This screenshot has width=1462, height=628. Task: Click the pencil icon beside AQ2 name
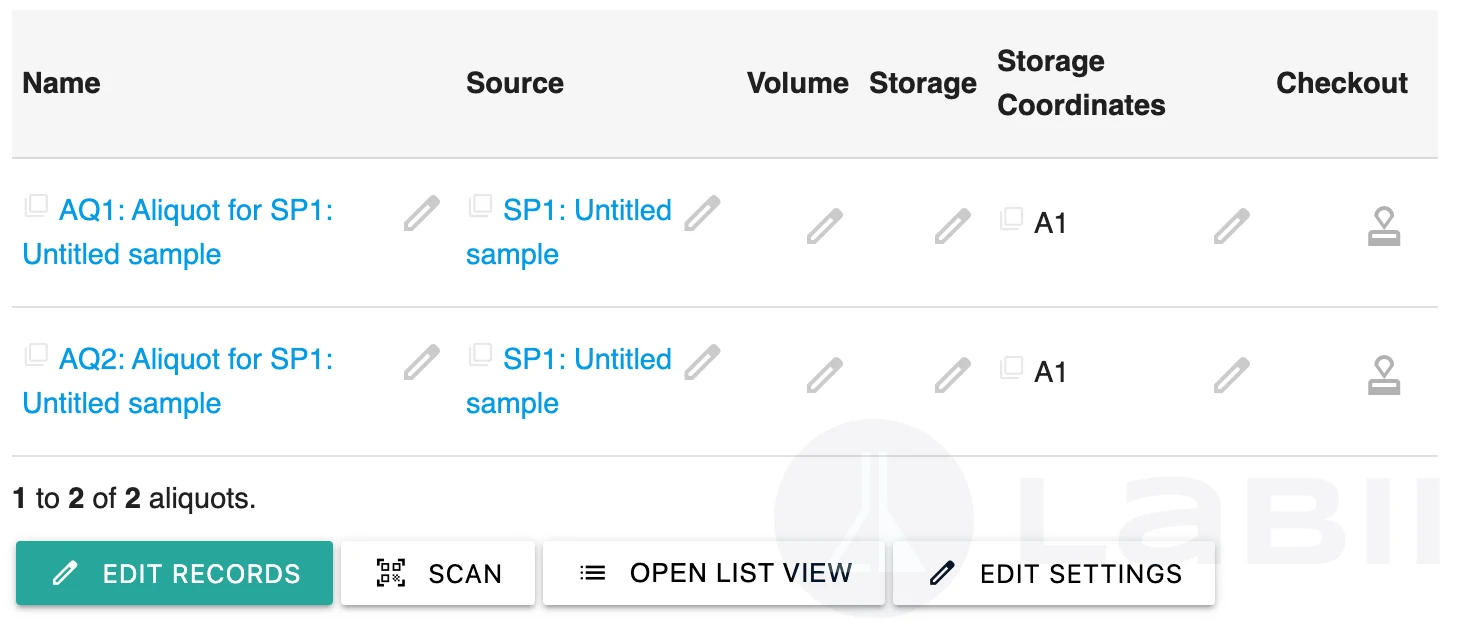click(421, 362)
